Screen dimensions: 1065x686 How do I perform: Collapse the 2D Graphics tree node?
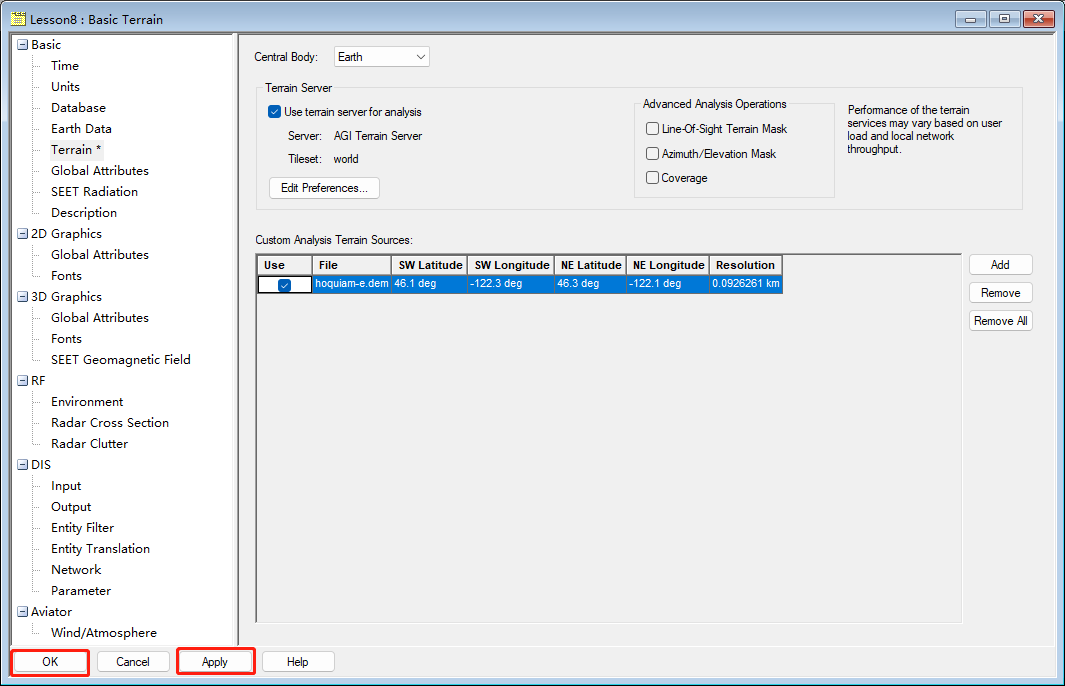click(23, 234)
